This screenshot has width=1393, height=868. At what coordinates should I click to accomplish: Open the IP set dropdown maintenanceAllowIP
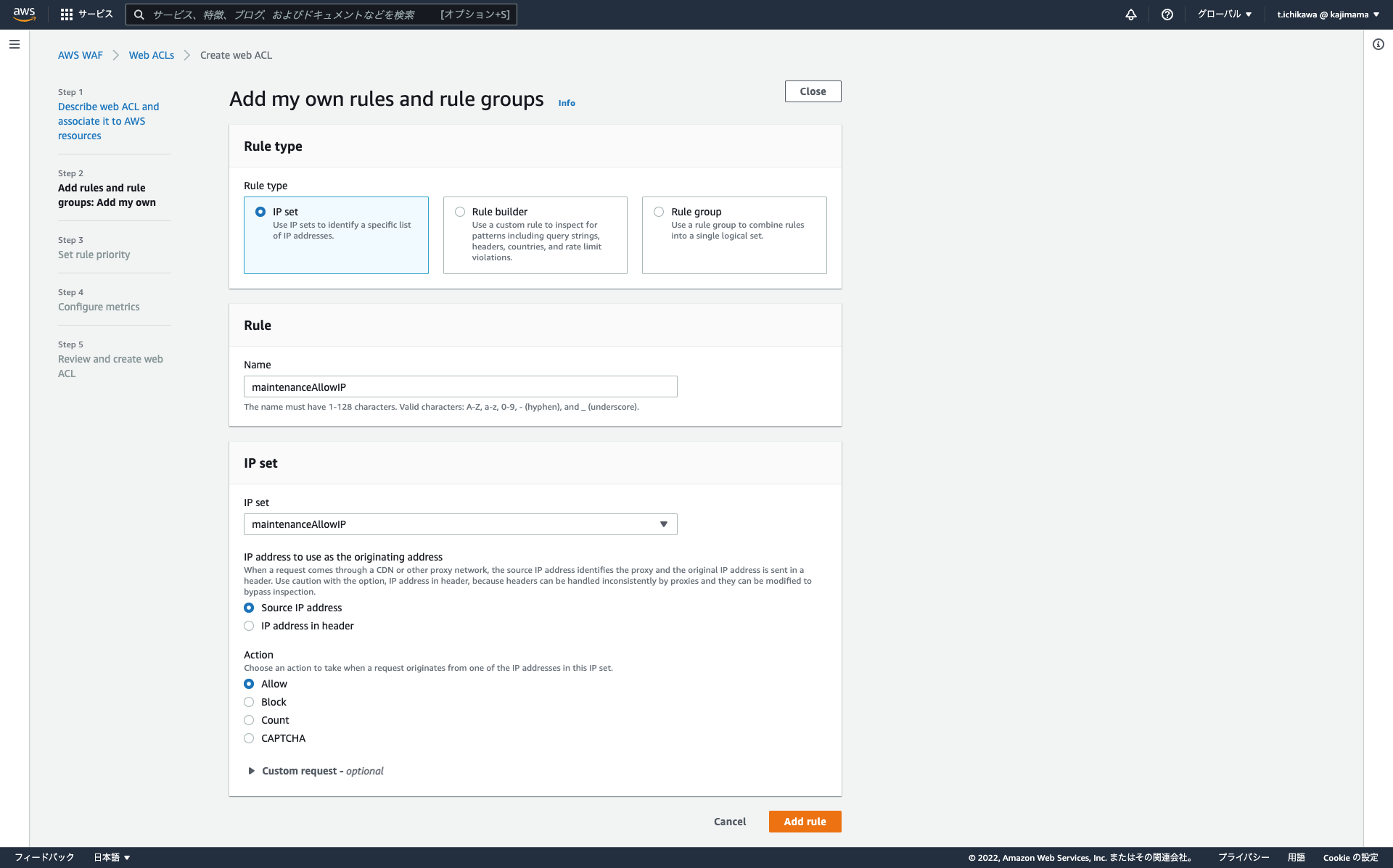(x=461, y=524)
